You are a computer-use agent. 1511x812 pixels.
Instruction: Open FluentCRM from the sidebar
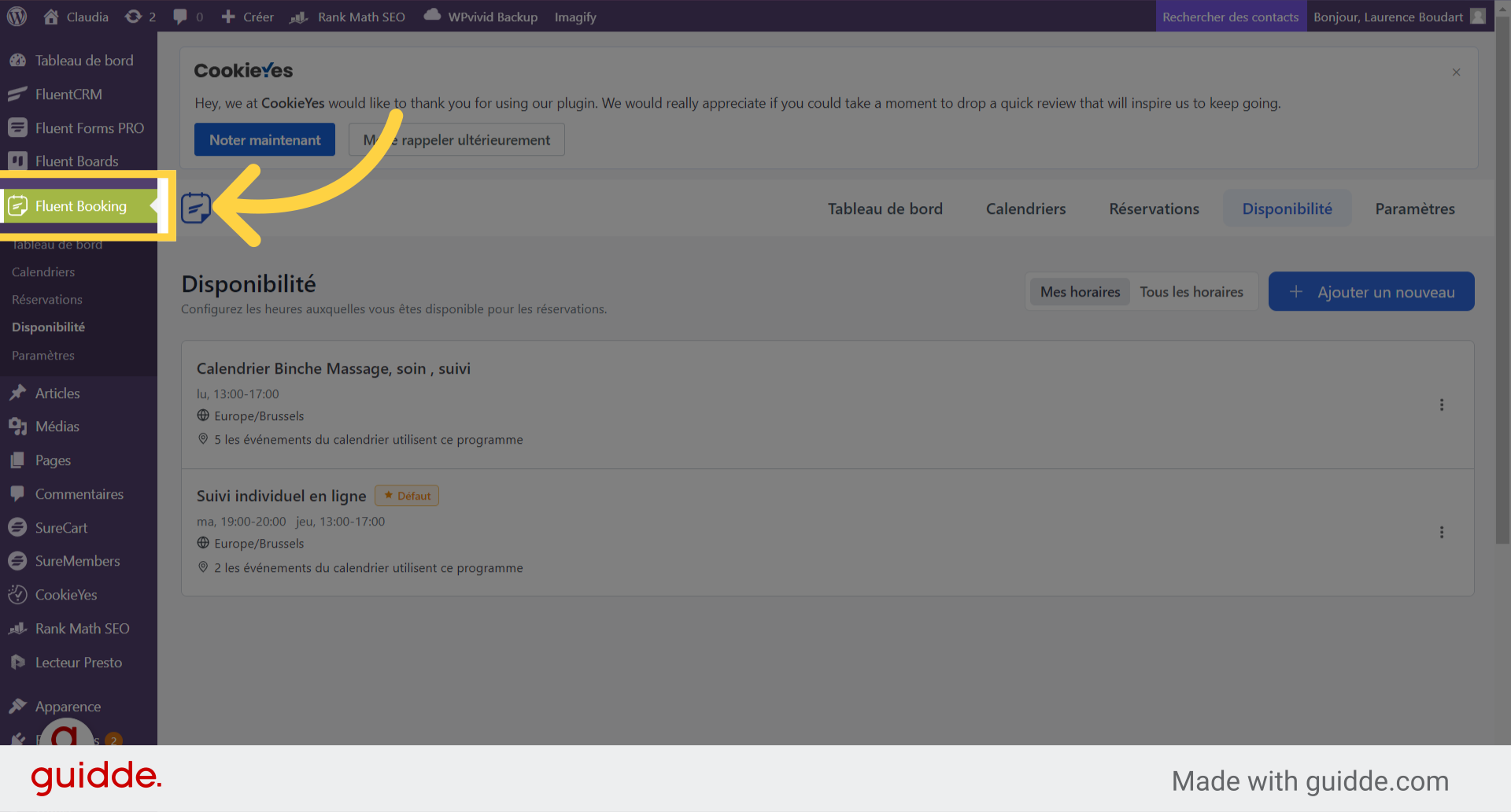79,94
